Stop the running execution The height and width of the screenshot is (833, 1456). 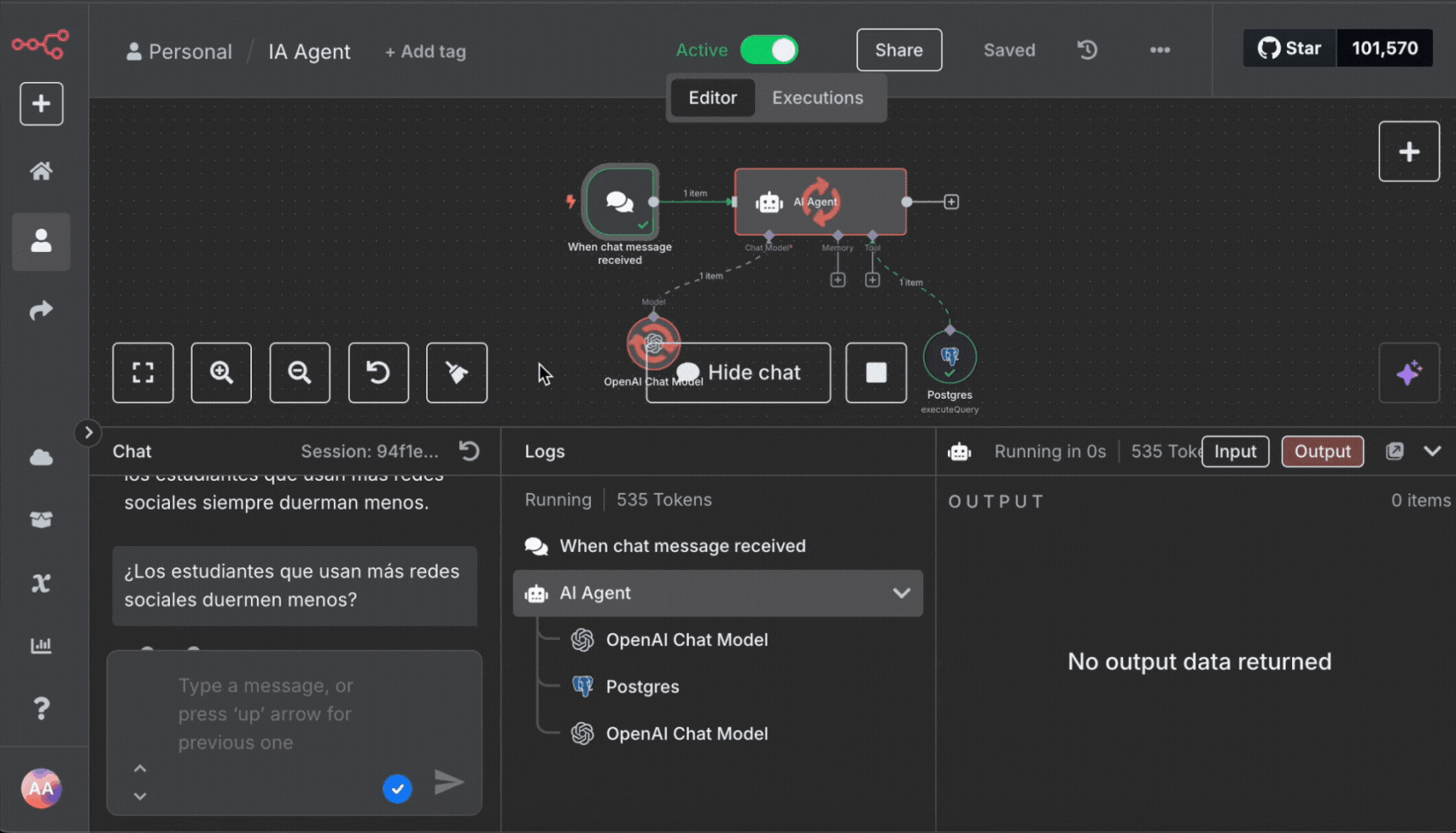[x=876, y=372]
